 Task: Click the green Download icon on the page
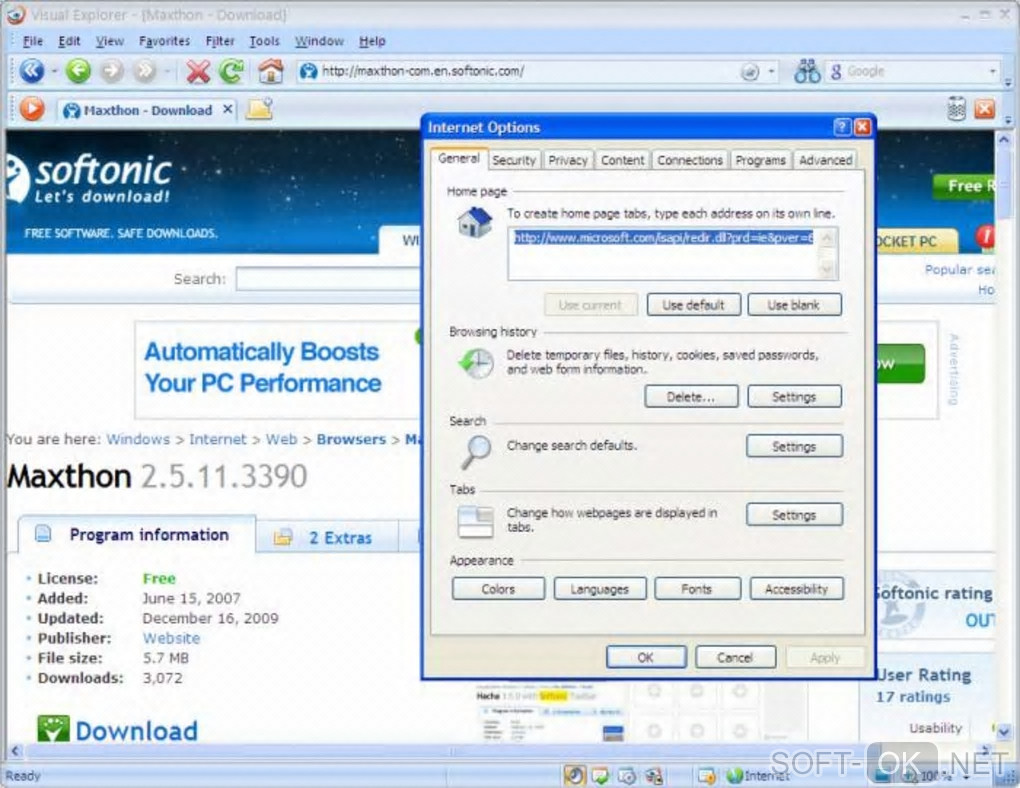click(53, 729)
